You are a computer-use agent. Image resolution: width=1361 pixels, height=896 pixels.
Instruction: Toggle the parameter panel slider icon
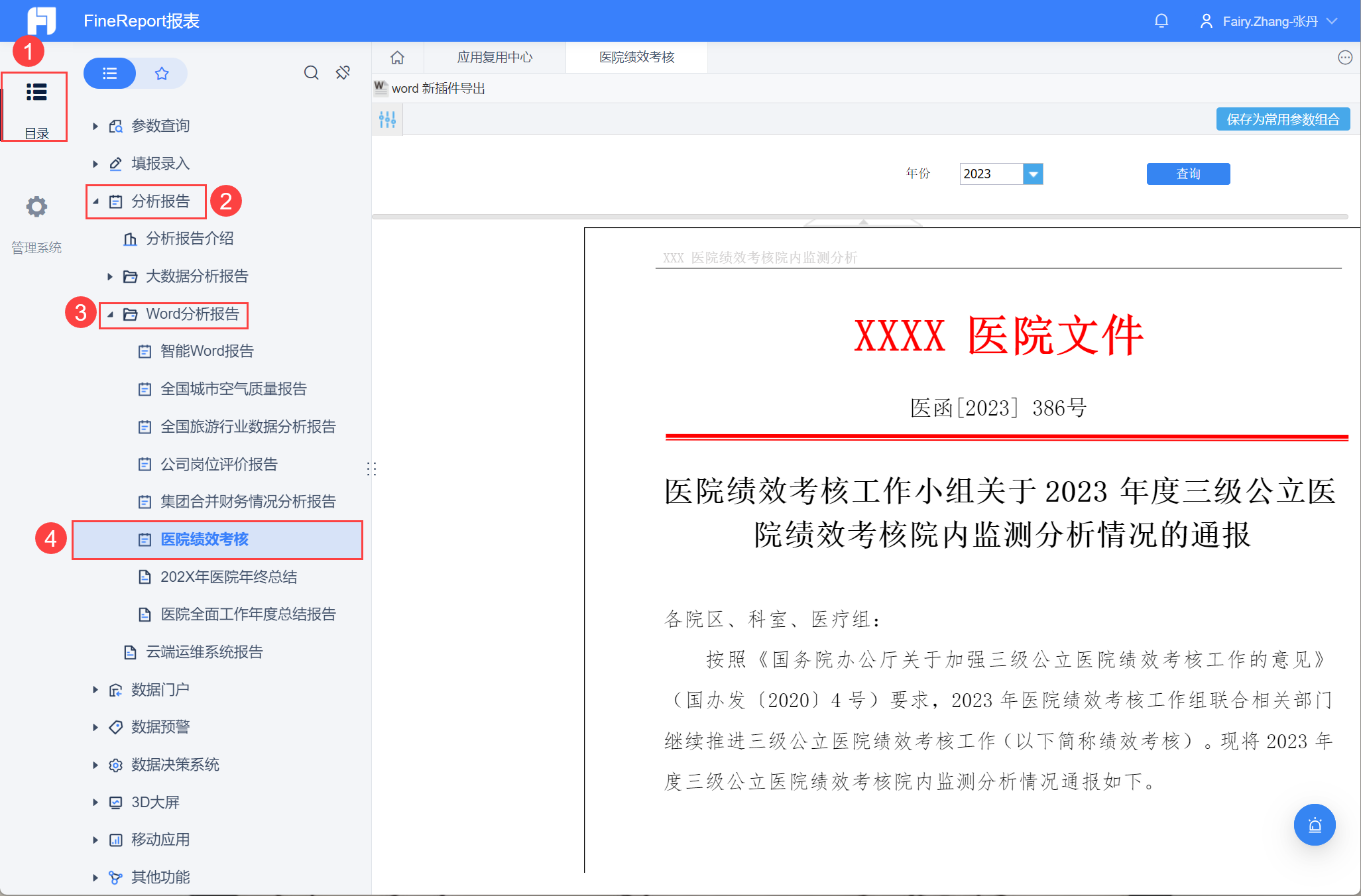pos(387,119)
